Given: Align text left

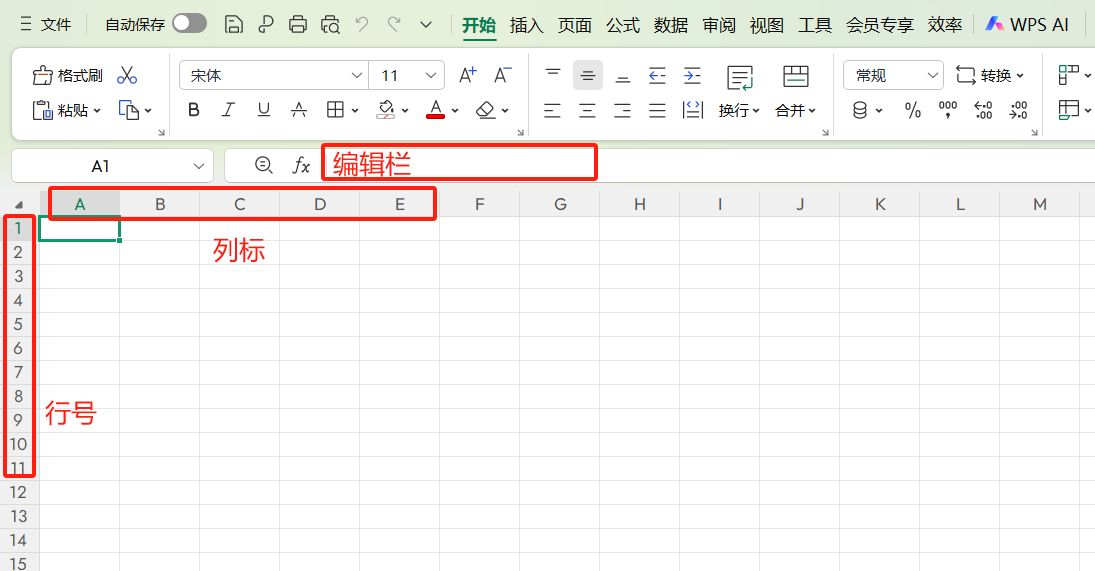Looking at the screenshot, I should pyautogui.click(x=552, y=110).
